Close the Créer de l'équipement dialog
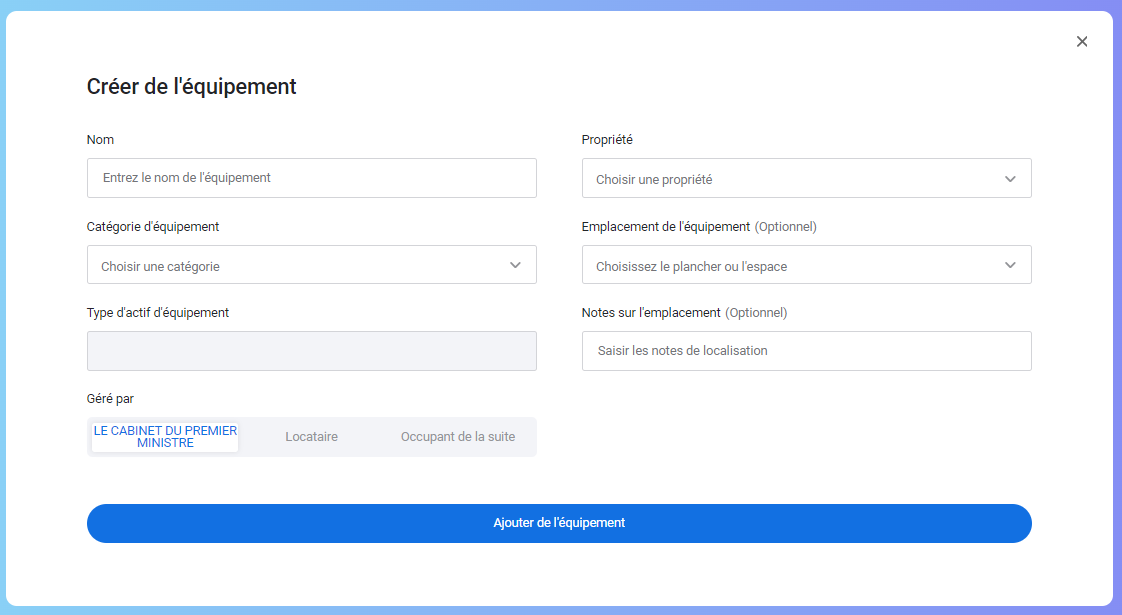 point(1081,42)
